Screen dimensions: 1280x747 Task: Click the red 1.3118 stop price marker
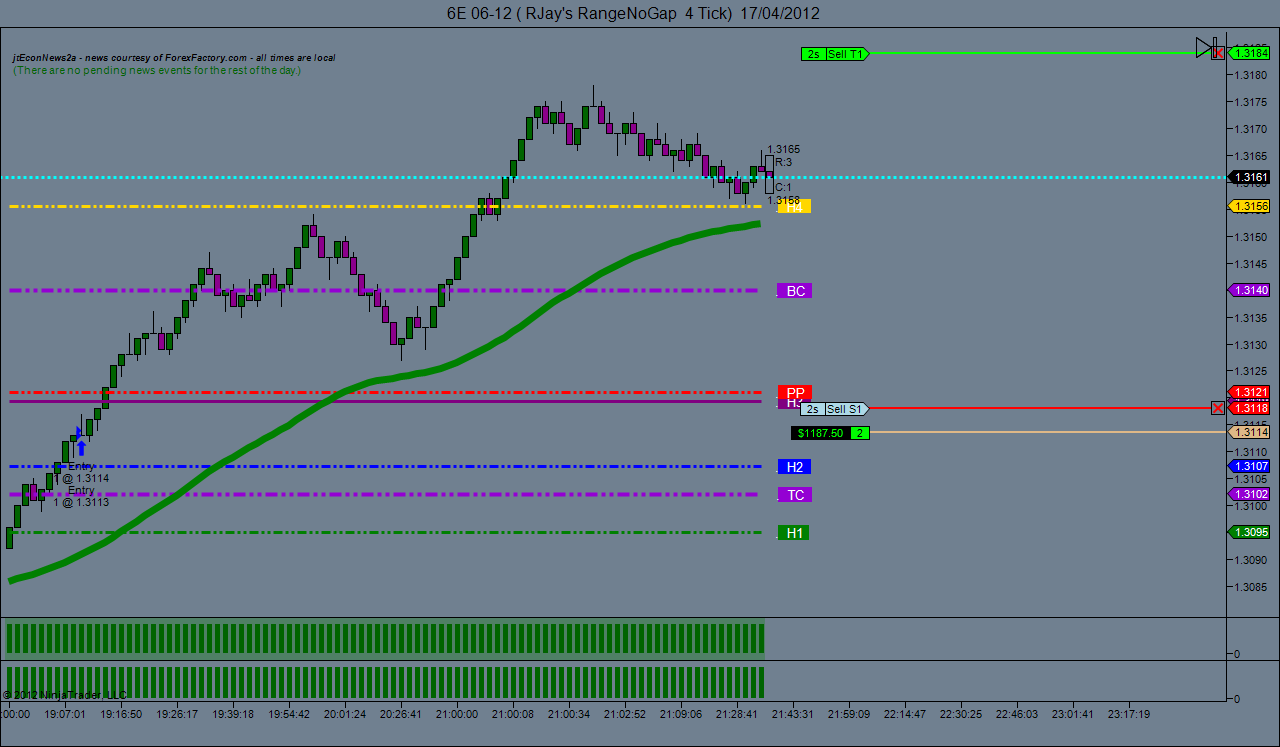coord(1249,408)
